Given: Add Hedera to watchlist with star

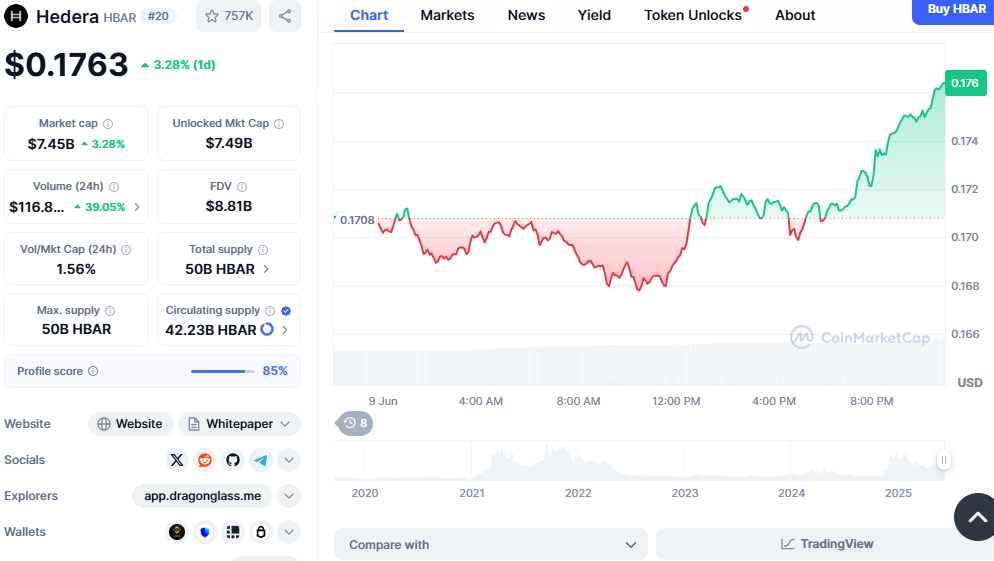Looking at the screenshot, I should click(x=229, y=16).
